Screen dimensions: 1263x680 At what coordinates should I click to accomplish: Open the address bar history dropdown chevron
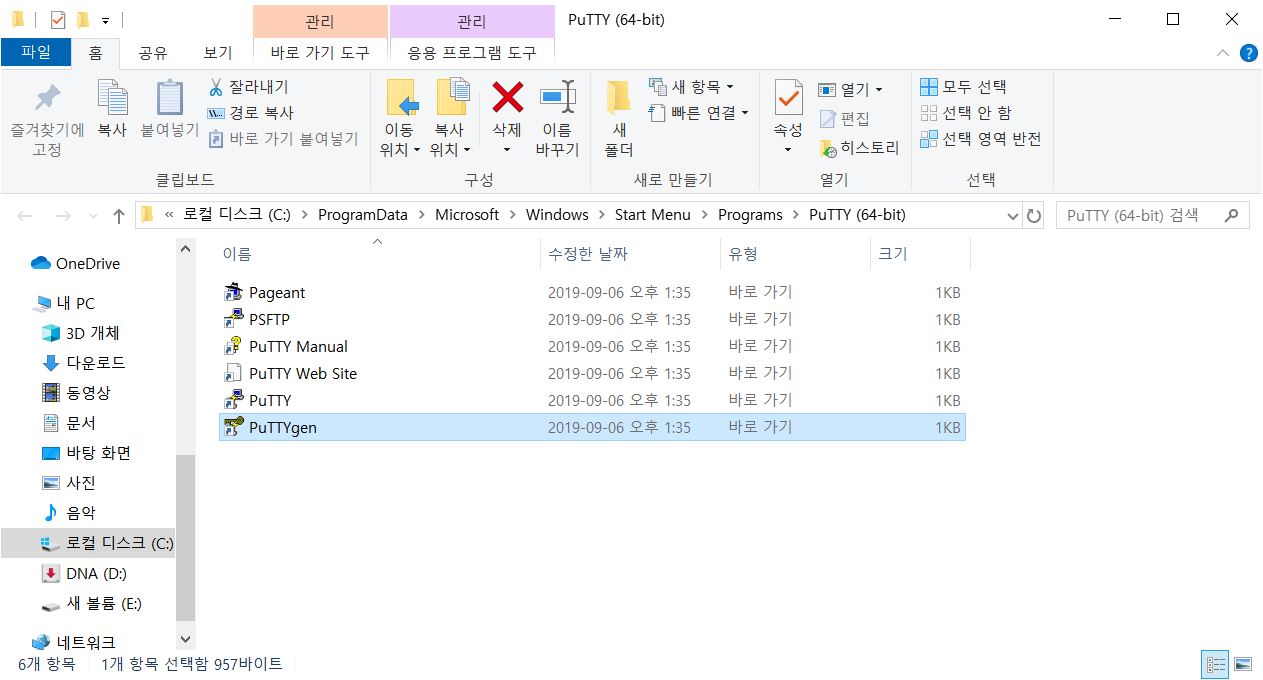point(1013,214)
